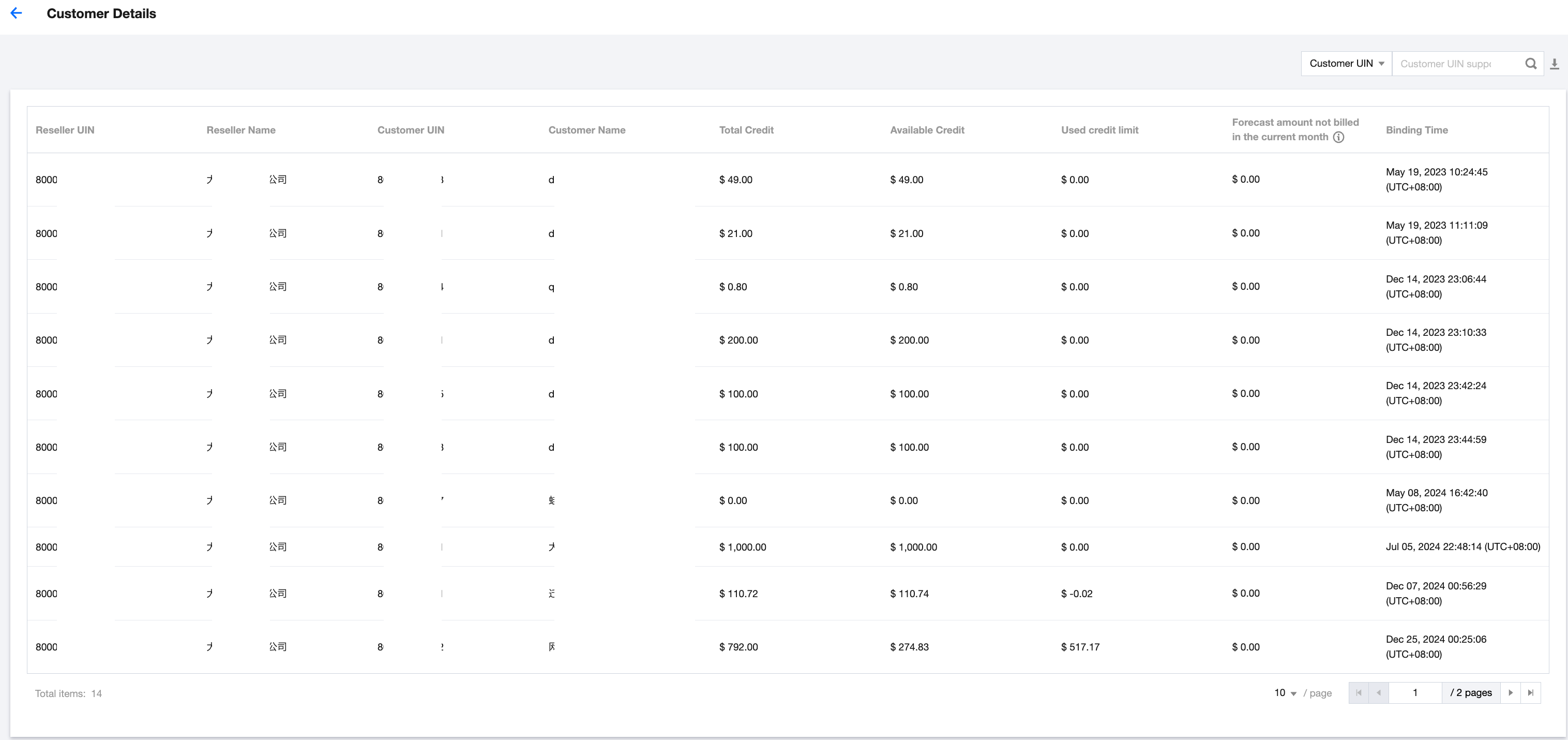The image size is (1568, 740).
Task: Open the 10 per page dropdown
Action: point(1285,693)
